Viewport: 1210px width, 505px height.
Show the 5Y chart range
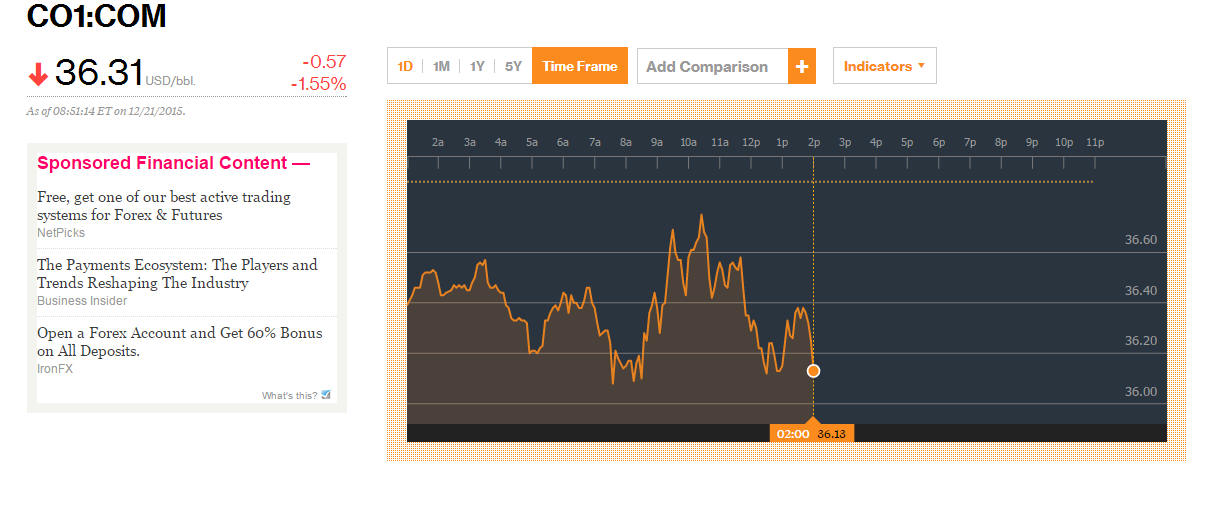513,66
